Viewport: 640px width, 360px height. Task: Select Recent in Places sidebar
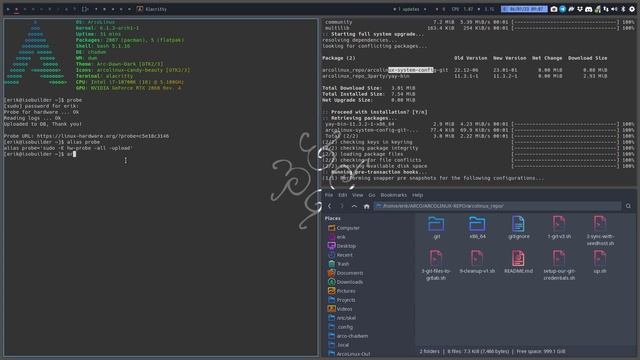[x=340, y=255]
